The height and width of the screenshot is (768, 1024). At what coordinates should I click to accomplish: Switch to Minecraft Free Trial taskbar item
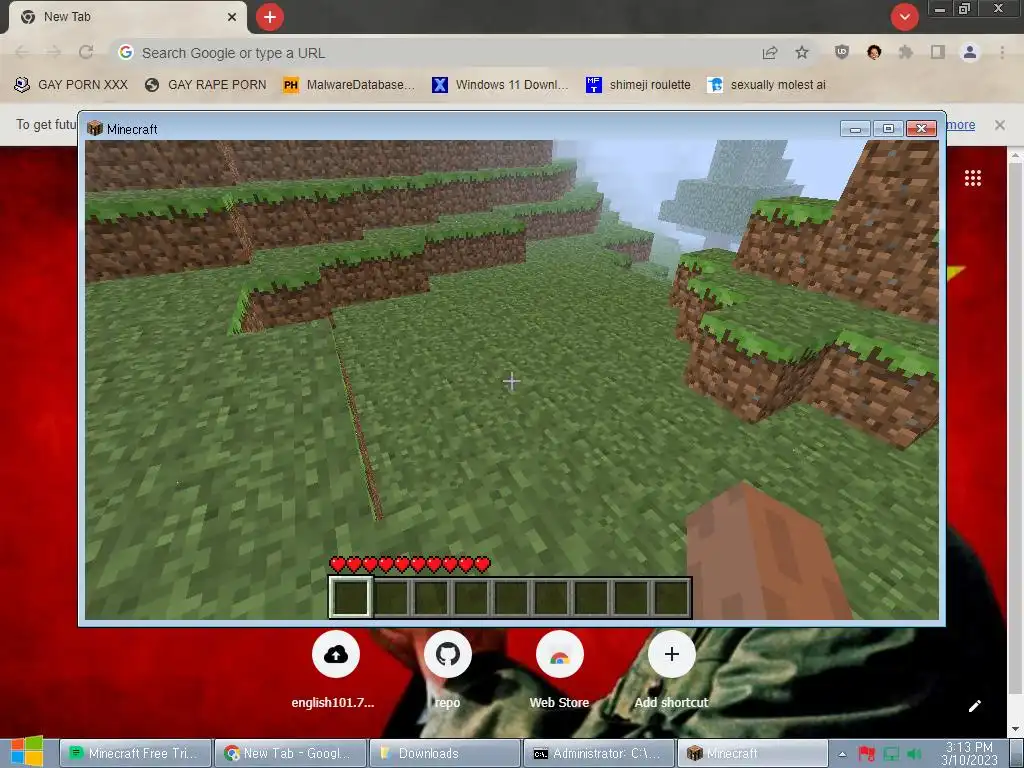pyautogui.click(x=136, y=753)
